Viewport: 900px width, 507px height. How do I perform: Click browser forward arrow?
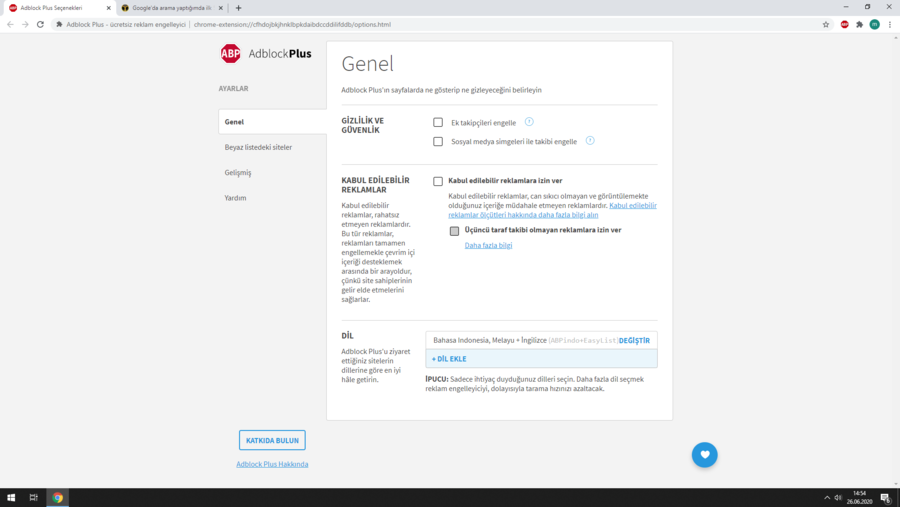pyautogui.click(x=25, y=25)
